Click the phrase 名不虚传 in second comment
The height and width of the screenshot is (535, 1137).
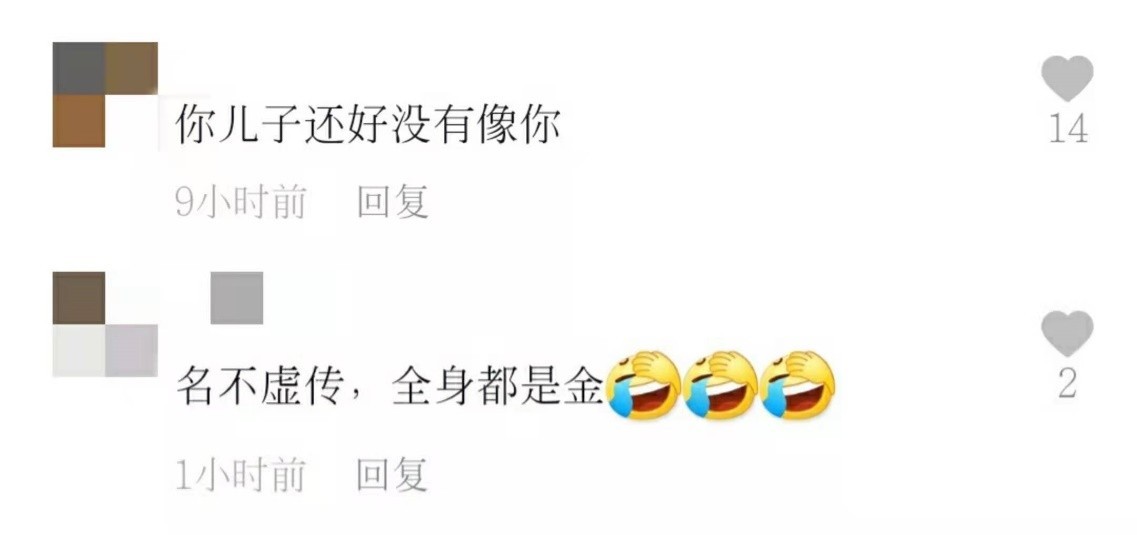pyautogui.click(x=260, y=388)
